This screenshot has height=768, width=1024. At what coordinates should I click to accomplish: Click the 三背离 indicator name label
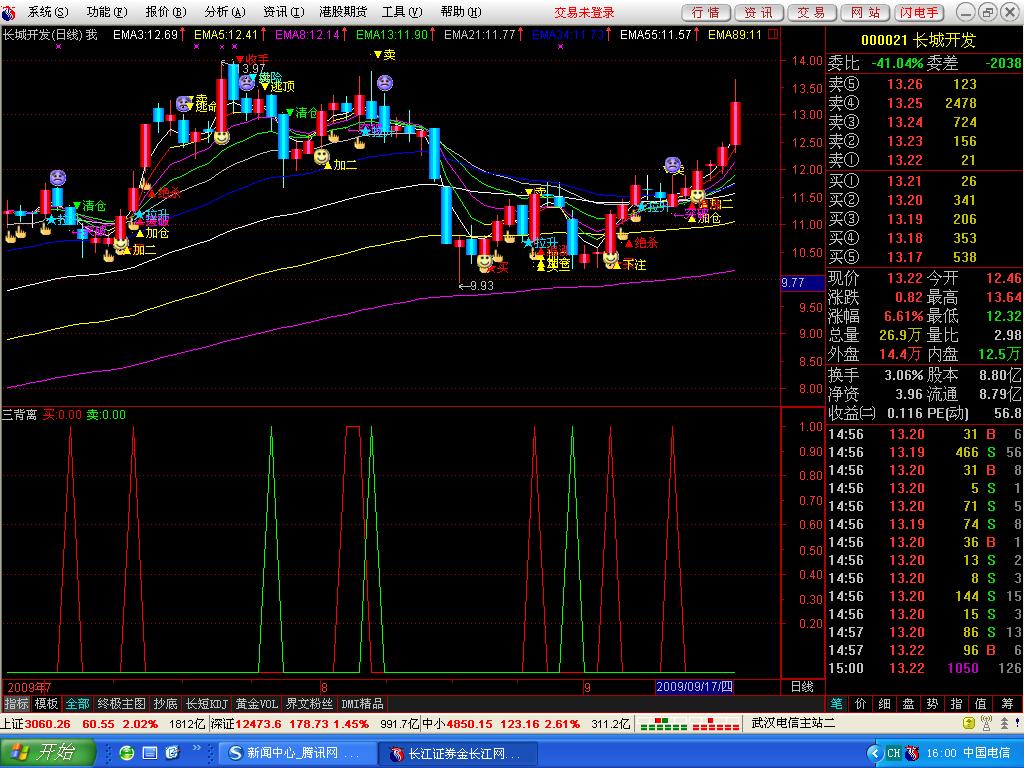(x=19, y=414)
